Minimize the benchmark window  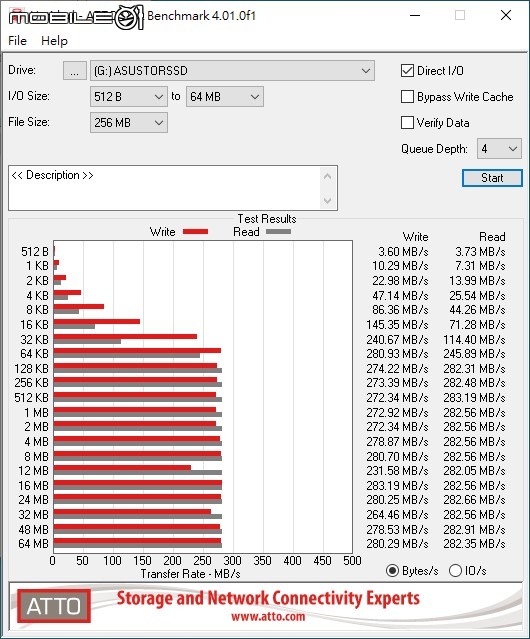(x=415, y=15)
